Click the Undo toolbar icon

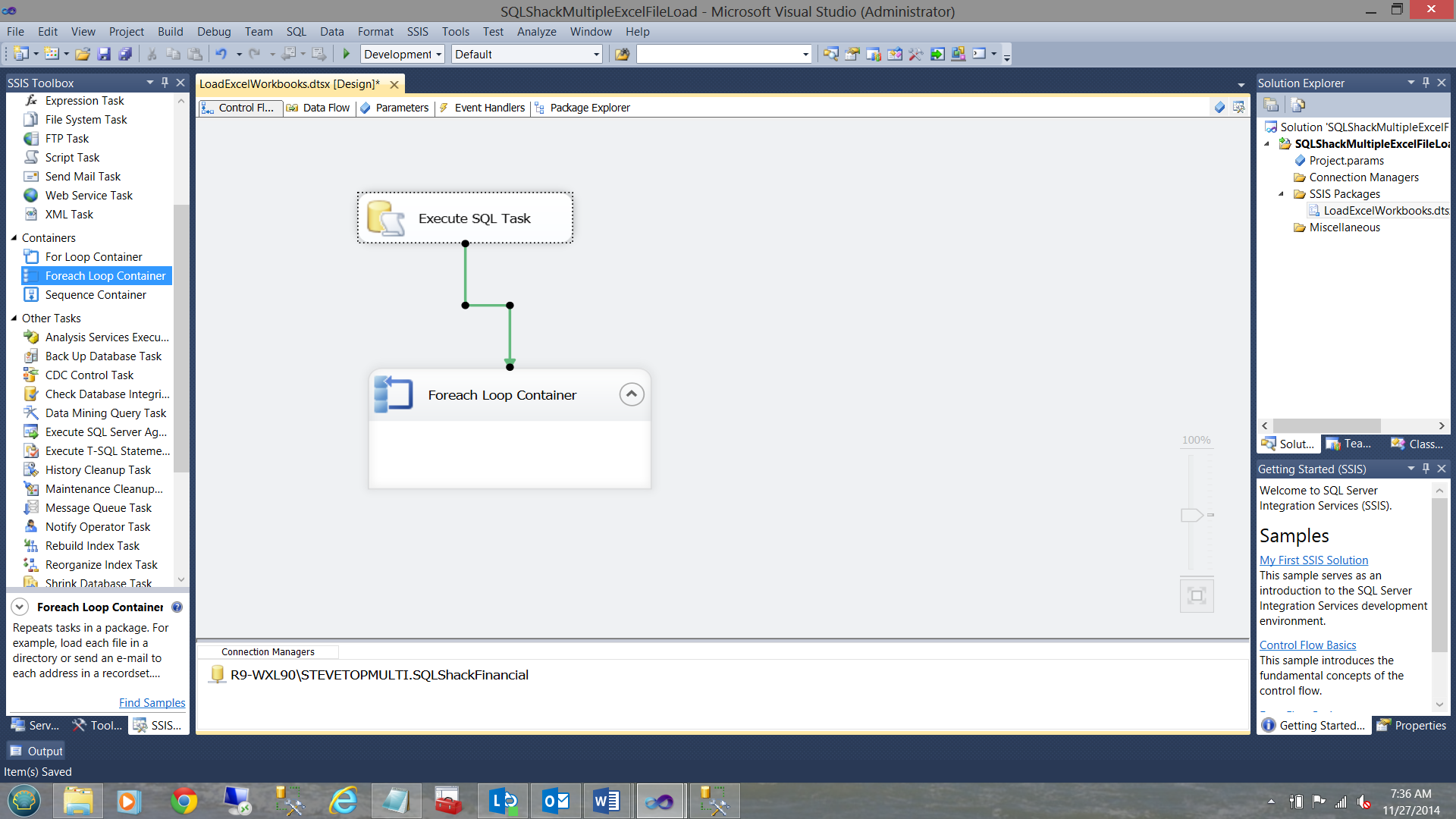pyautogui.click(x=221, y=54)
